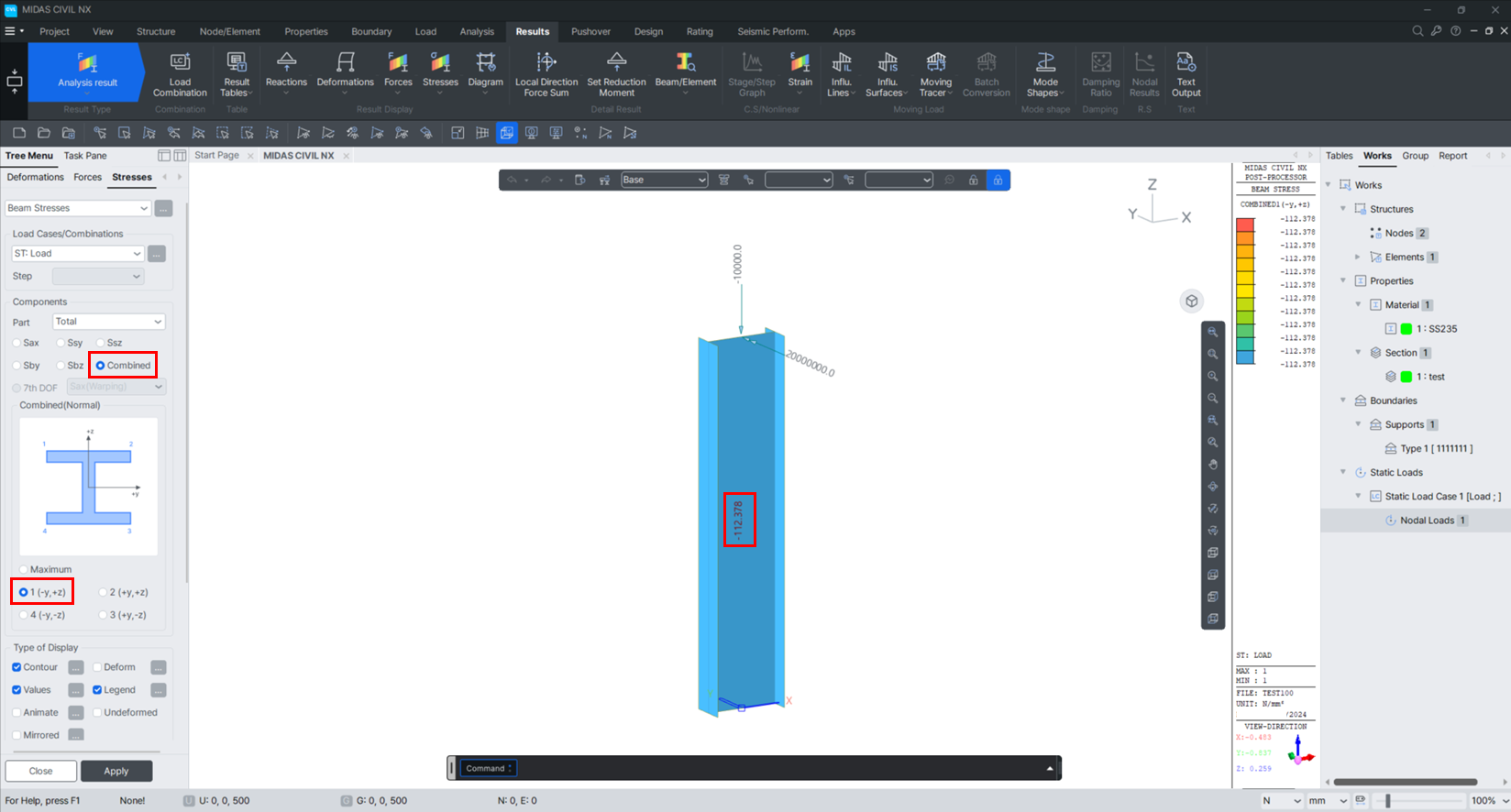Open the Mode Shapes tool
The image size is (1511, 812).
click(x=1045, y=74)
